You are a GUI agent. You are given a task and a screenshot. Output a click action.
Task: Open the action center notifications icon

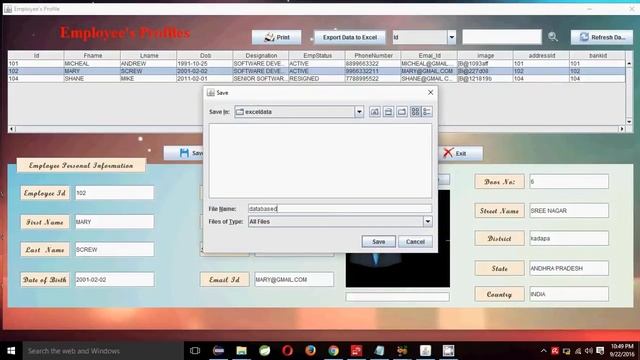[600, 351]
